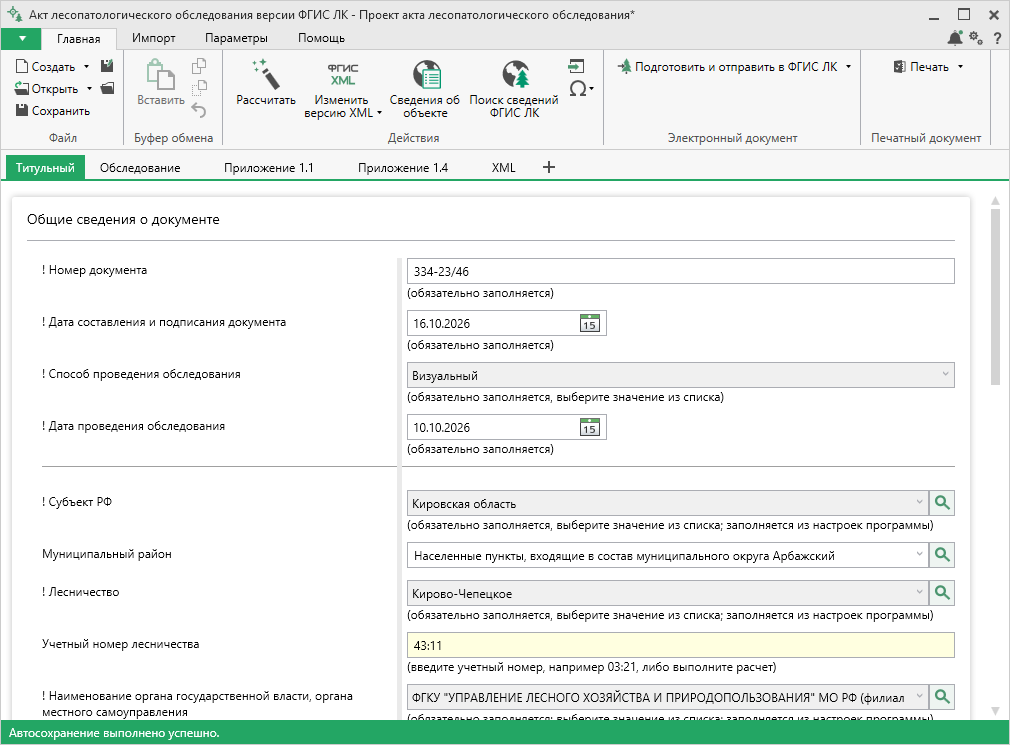Click the Создать new document icon

[x=22, y=66]
